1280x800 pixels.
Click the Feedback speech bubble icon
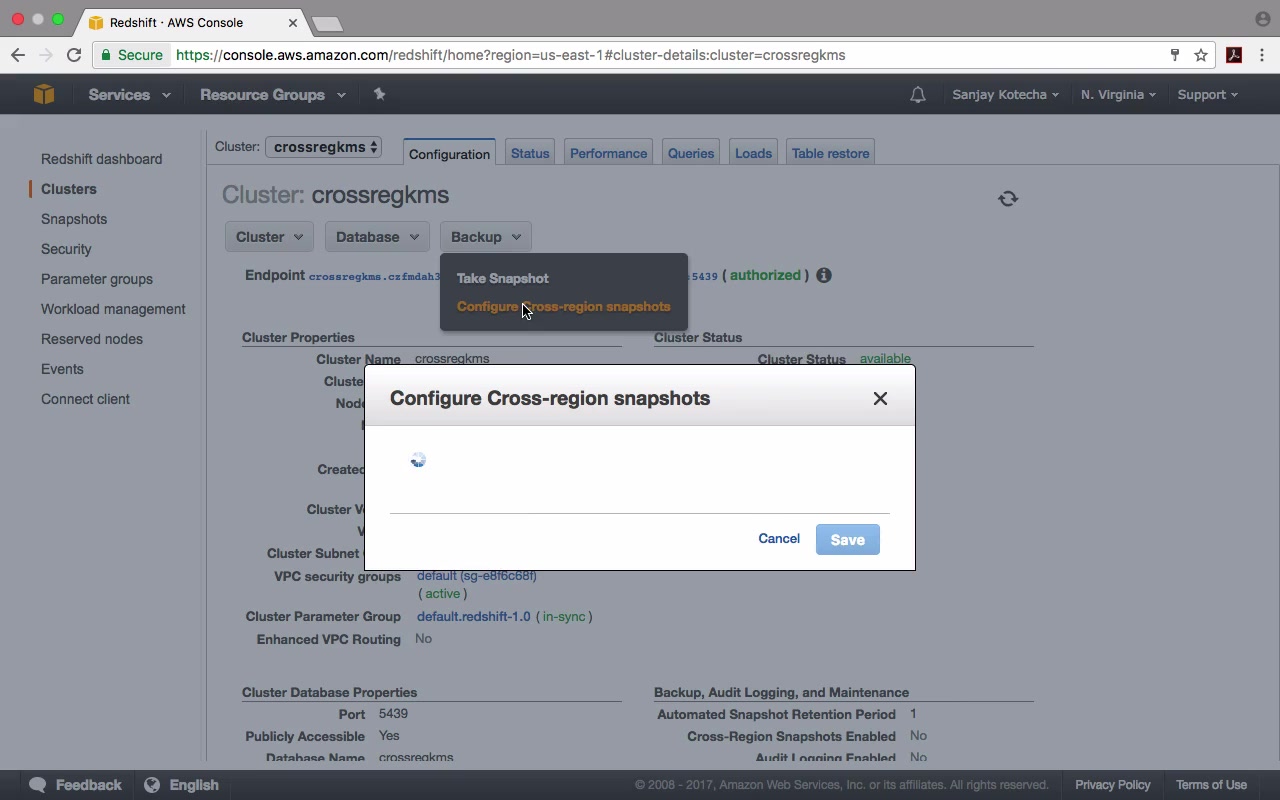coord(38,785)
